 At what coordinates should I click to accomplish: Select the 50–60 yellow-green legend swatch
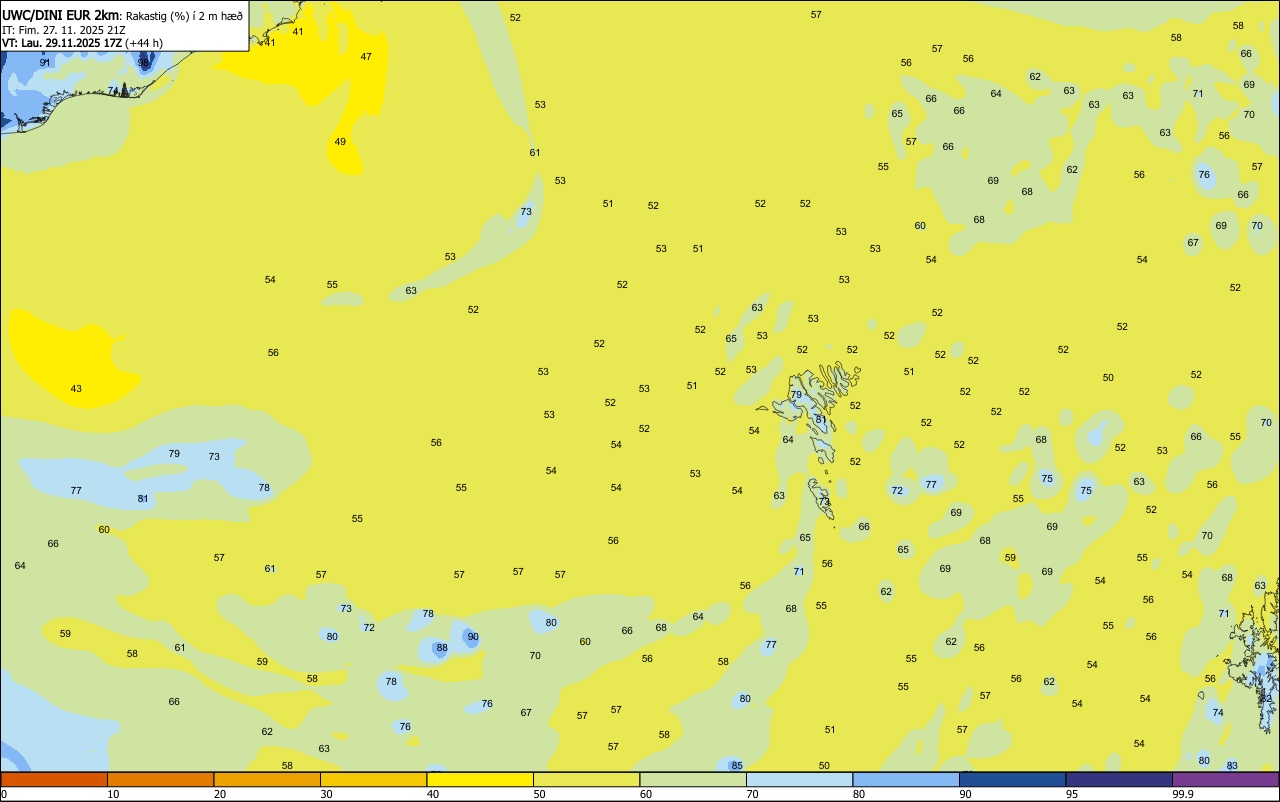586,779
